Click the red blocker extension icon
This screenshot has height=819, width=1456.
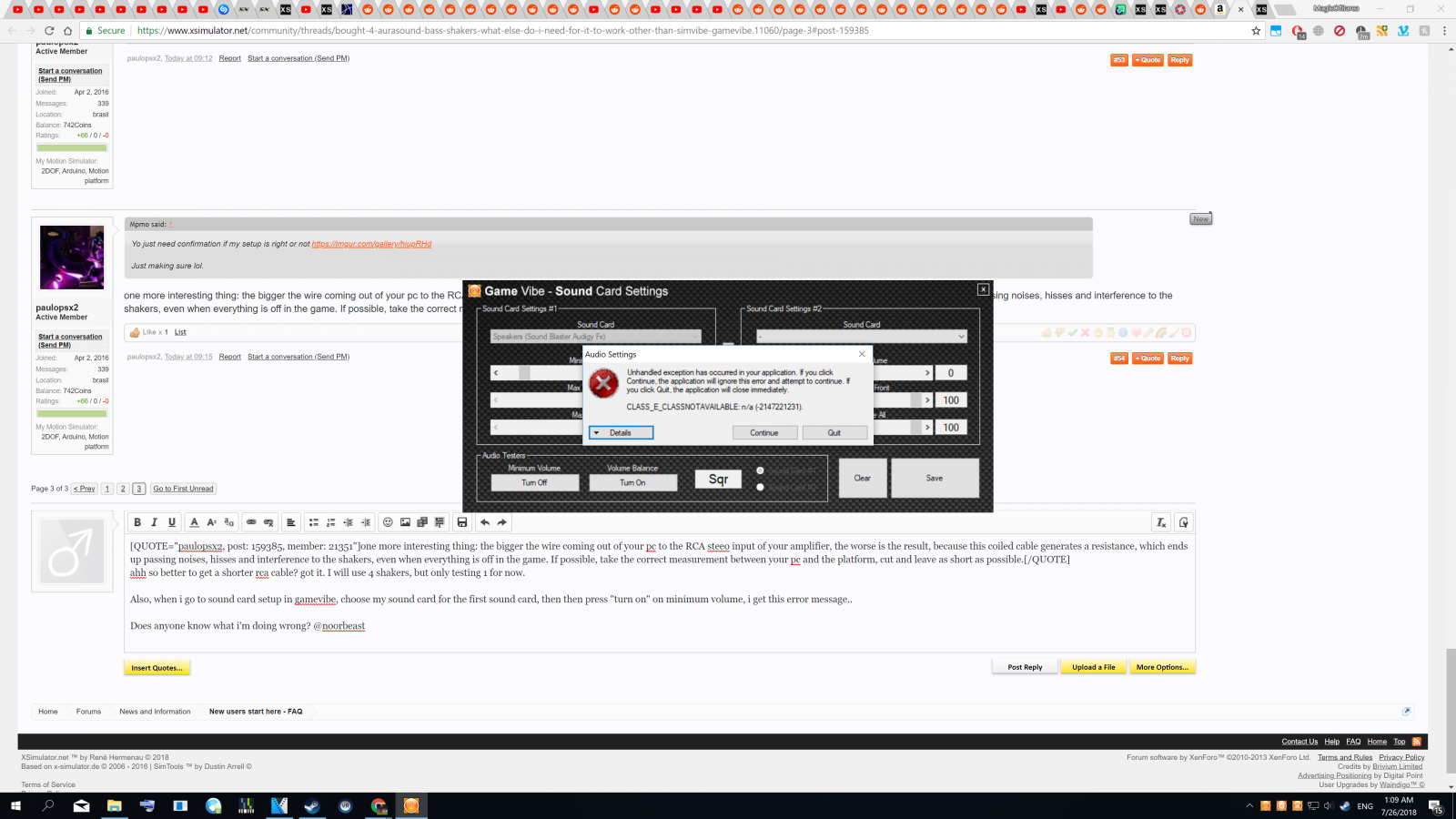tap(1340, 30)
